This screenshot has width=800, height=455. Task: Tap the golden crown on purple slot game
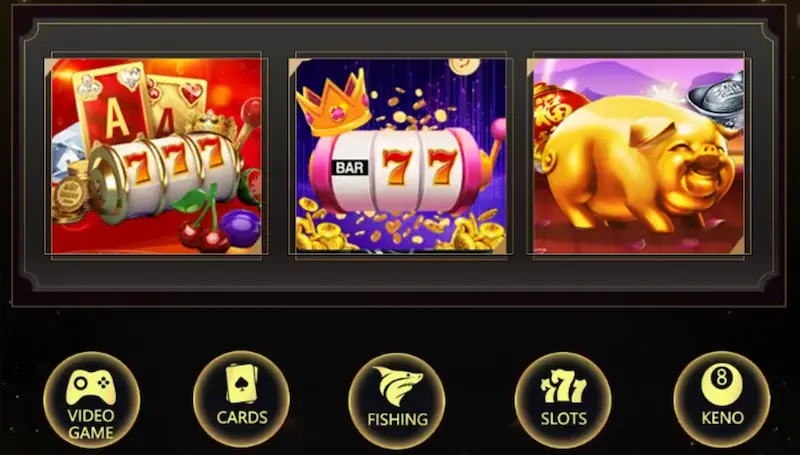(334, 102)
